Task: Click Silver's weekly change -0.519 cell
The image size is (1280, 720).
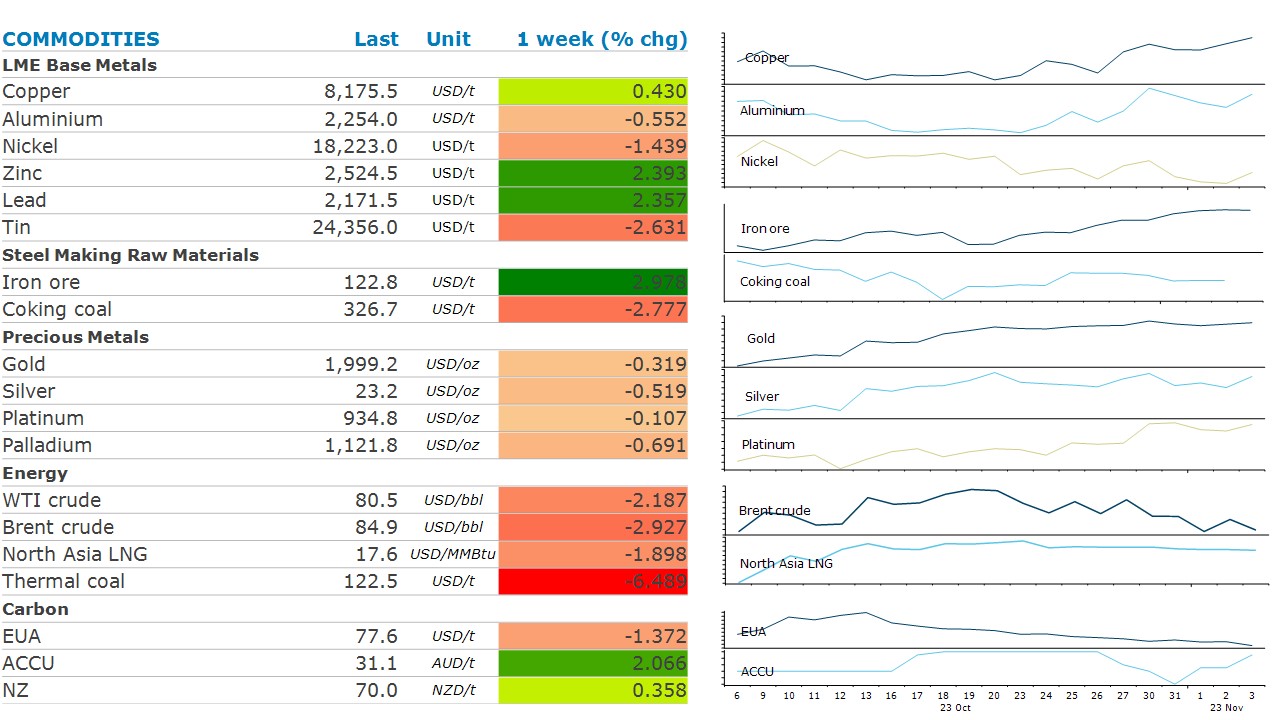Action: coord(593,391)
